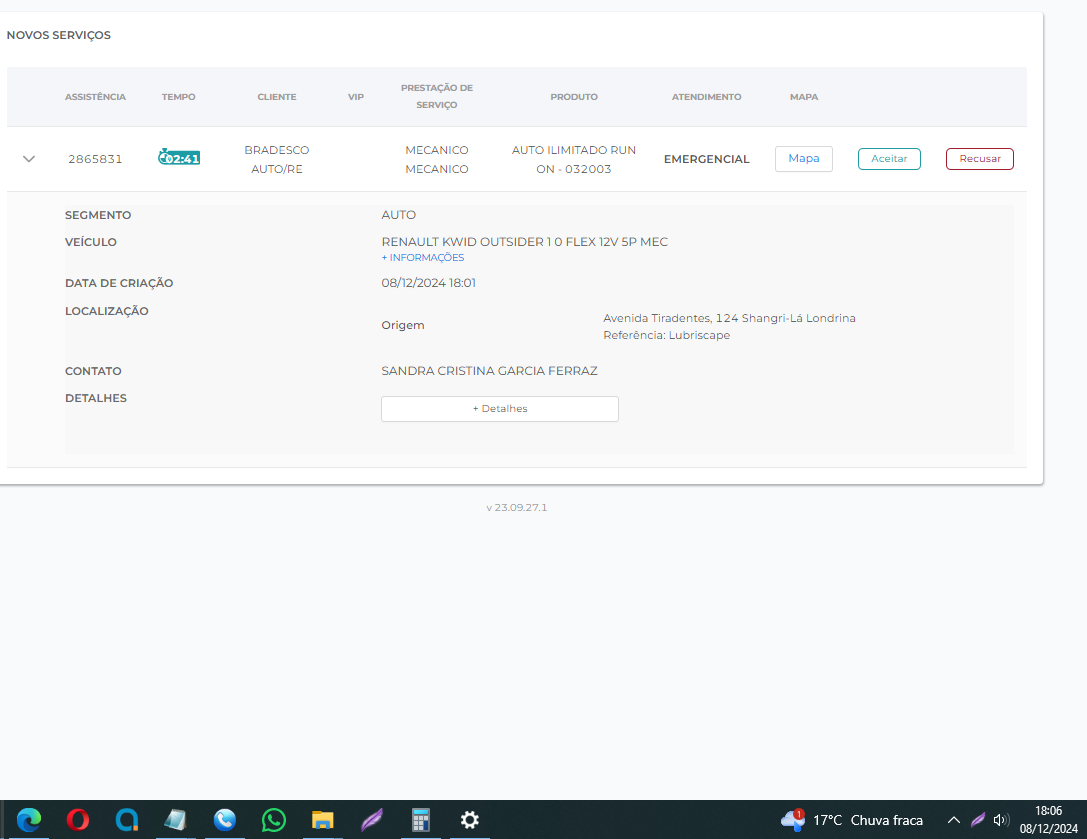Open the Mapa button for this service
1087x839 pixels.
click(x=803, y=159)
